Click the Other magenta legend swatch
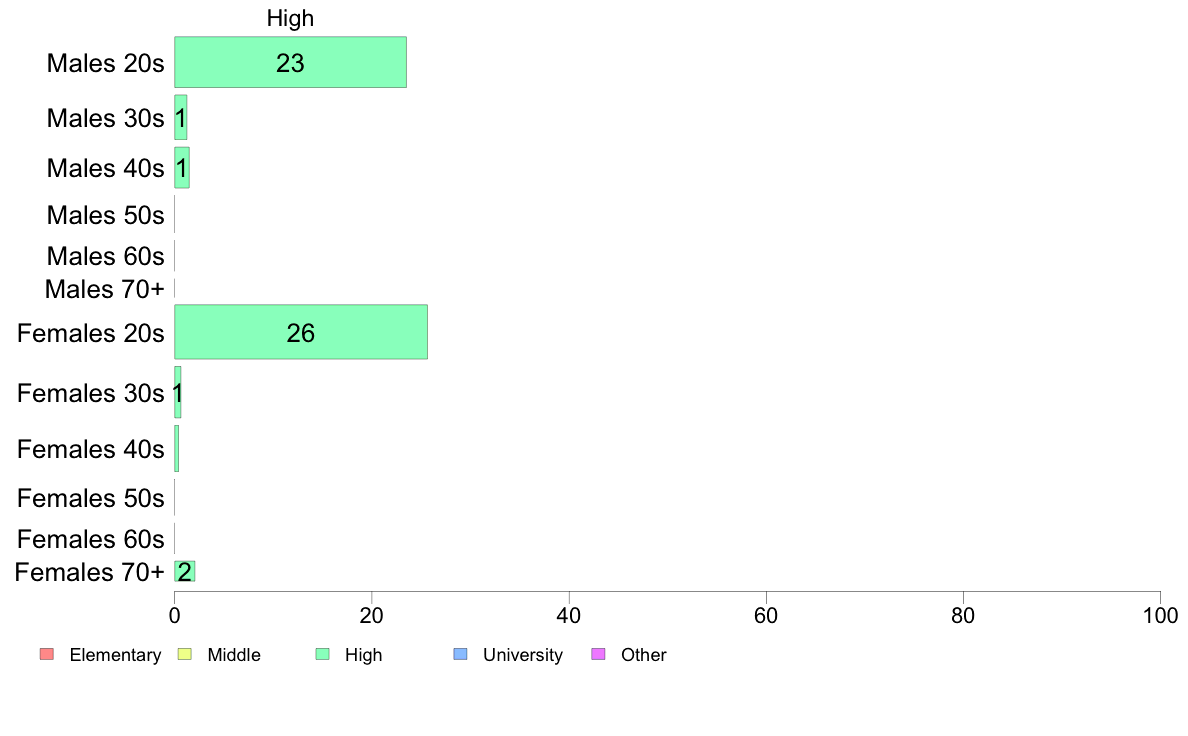This screenshot has width=1188, height=736. tap(599, 654)
